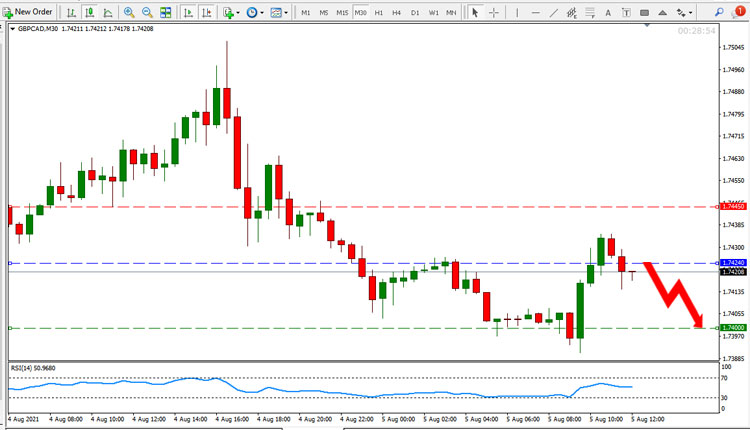
Task: Pick the Fibonacci retracement tool
Action: (572, 13)
